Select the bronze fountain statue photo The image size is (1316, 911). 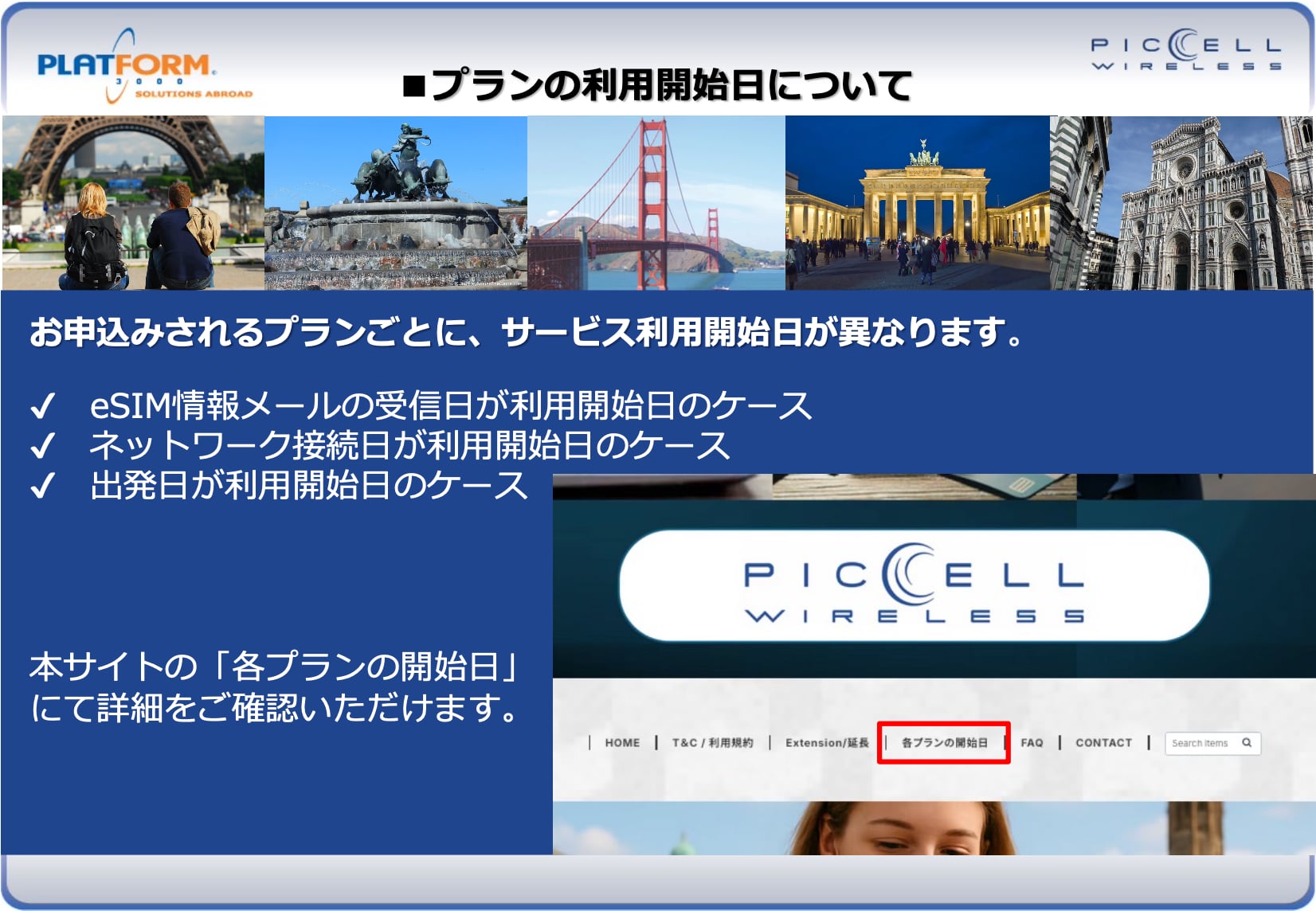tap(396, 203)
